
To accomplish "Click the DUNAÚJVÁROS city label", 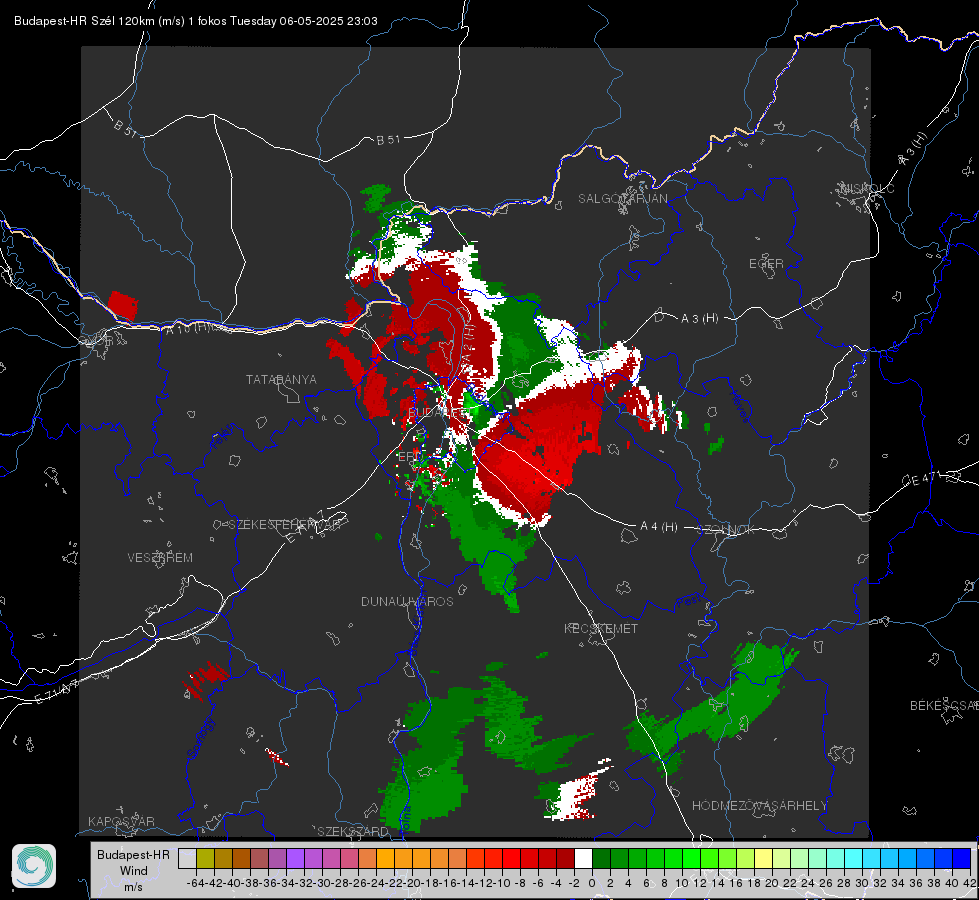I will [407, 601].
